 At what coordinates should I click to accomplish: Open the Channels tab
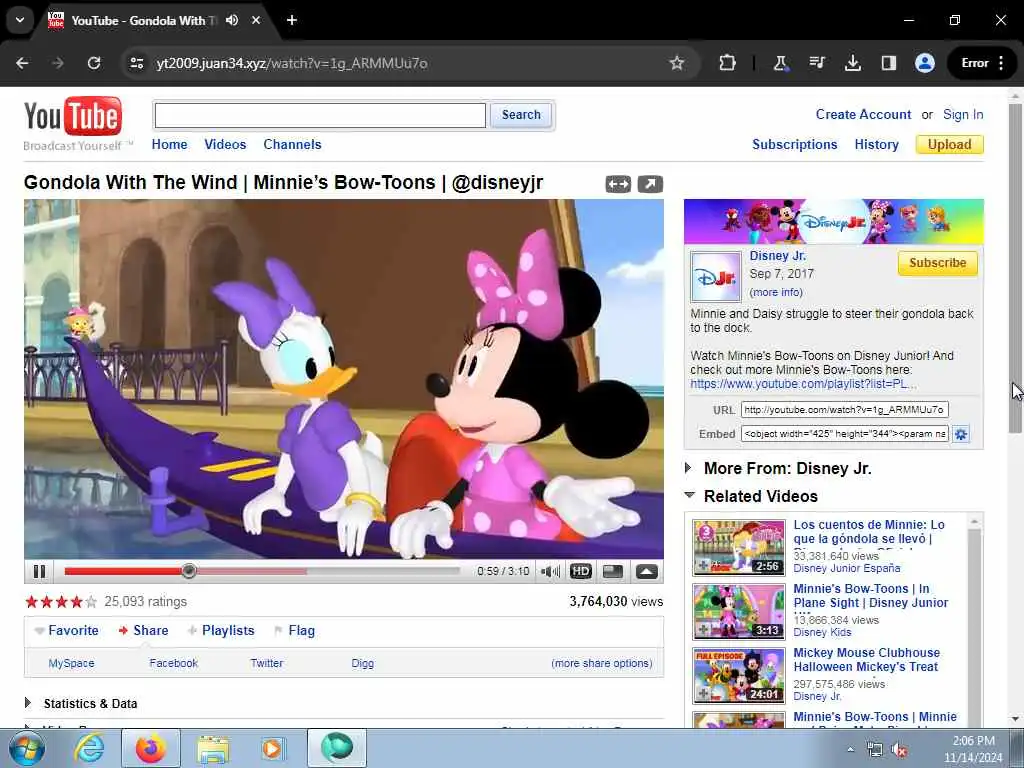pyautogui.click(x=292, y=144)
